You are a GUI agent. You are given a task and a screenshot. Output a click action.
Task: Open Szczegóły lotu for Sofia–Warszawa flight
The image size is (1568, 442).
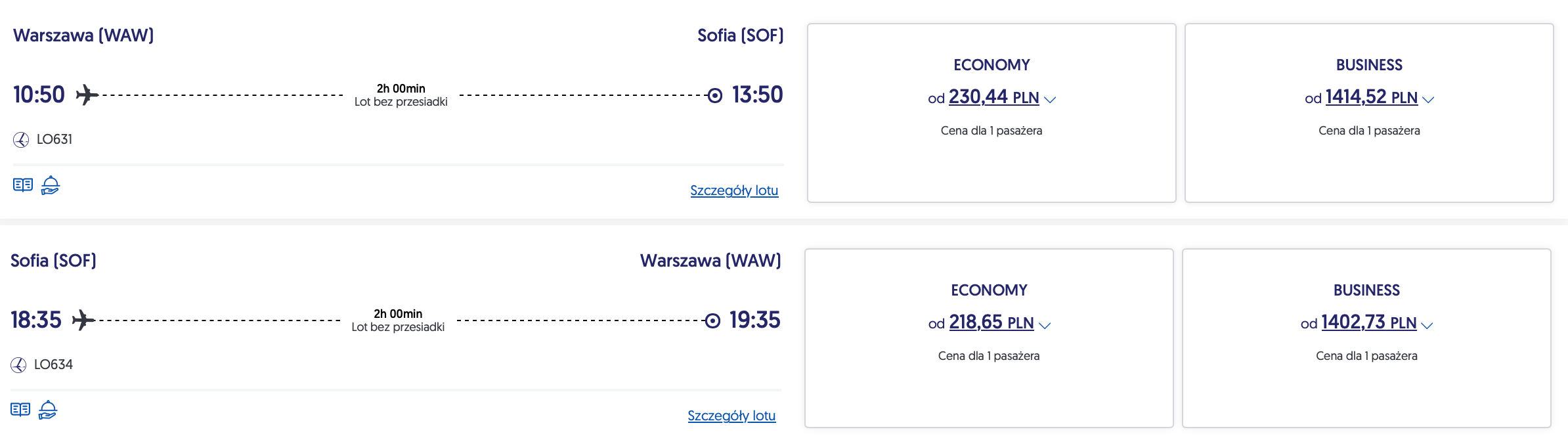click(731, 416)
